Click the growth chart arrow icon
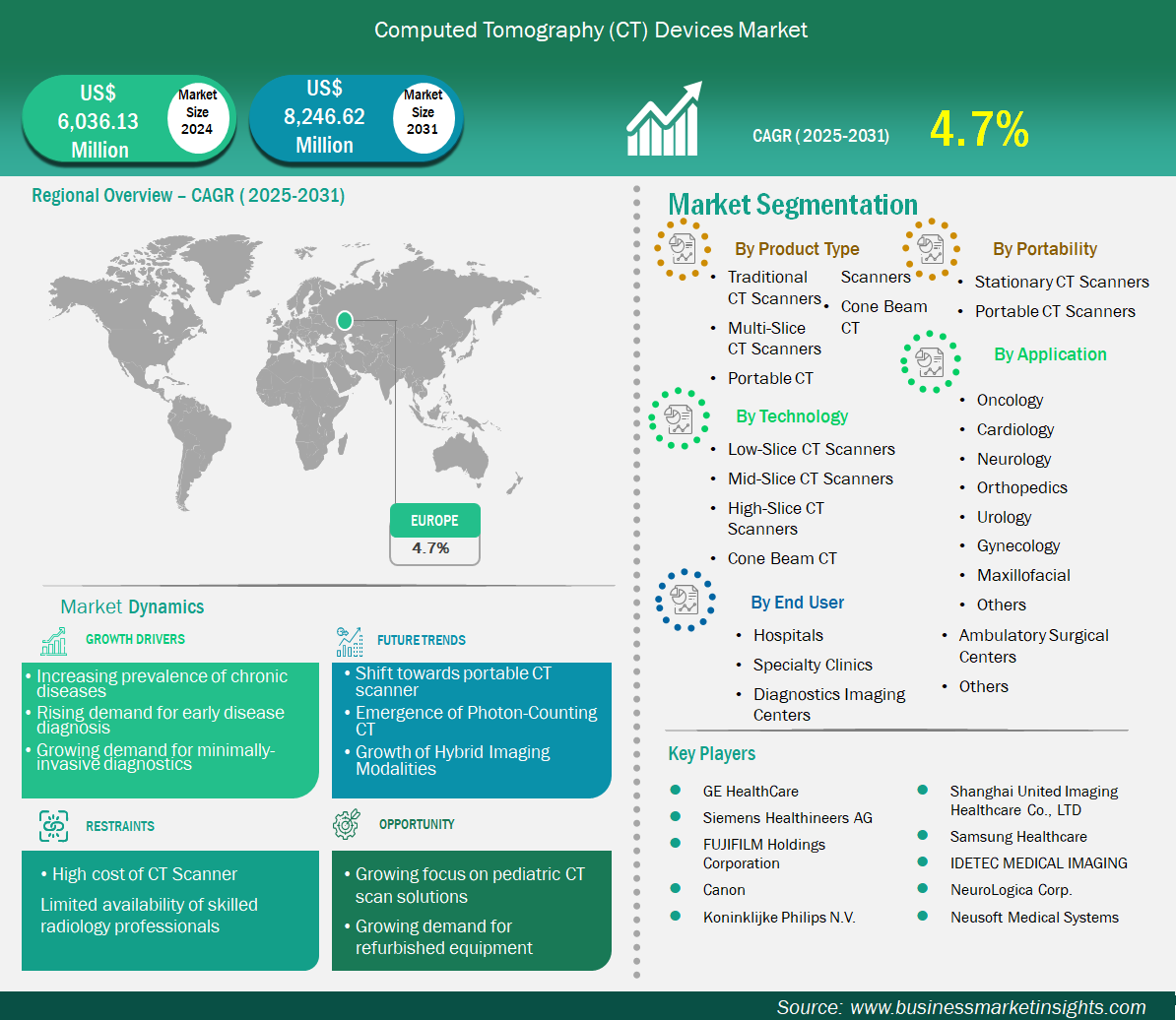Screen dimensions: 1176x1020 665,119
